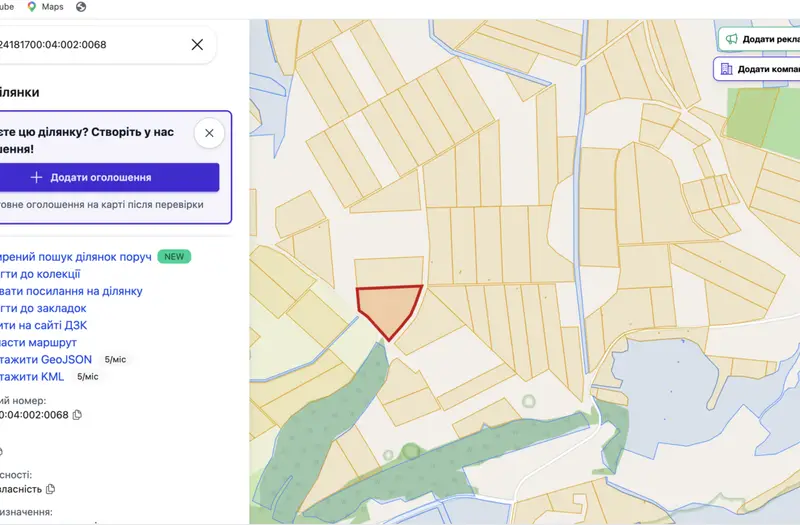Copy the cadastral number 04:002:0068
800x525 pixels.
(x=77, y=415)
